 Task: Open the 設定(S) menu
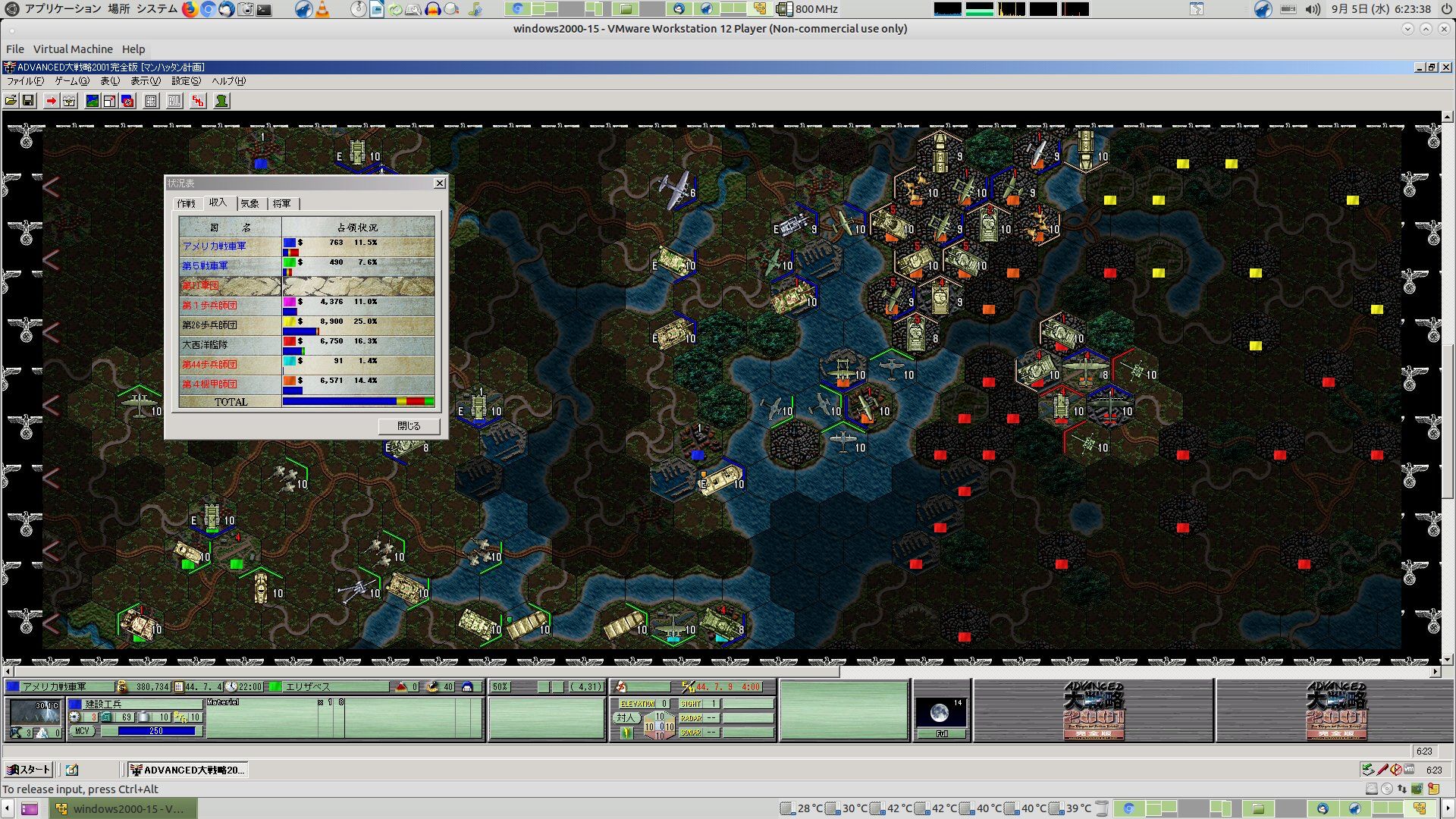(186, 81)
